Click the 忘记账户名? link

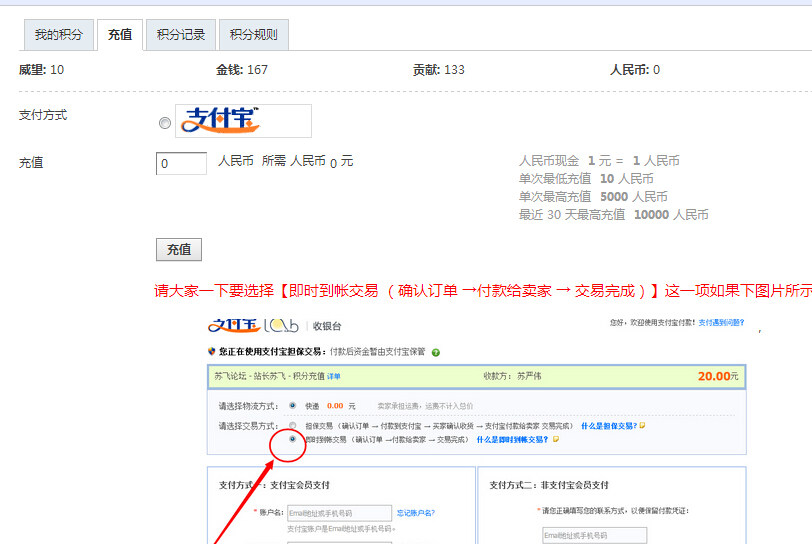(x=416, y=513)
